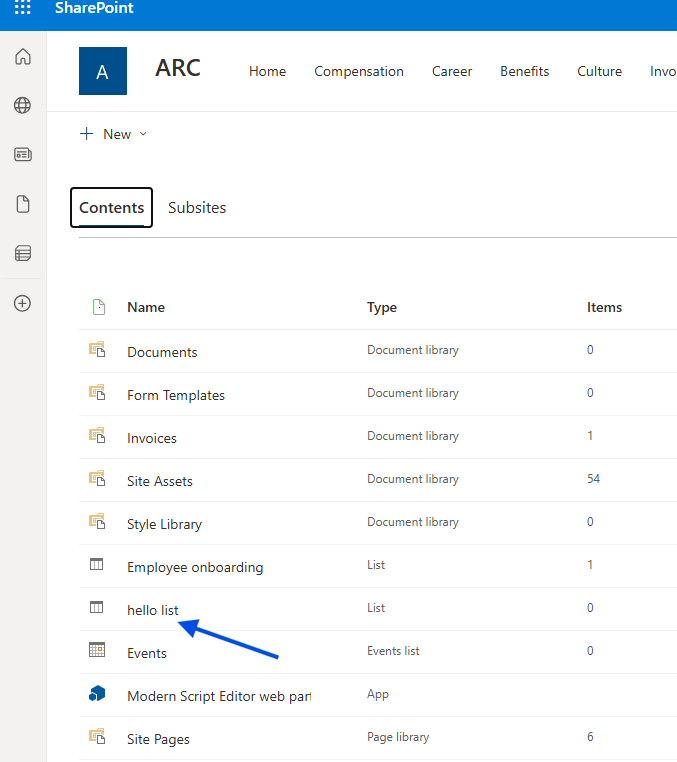Screen dimensions: 677x762
Task: Open the News icon in sidebar
Action: click(x=22, y=155)
